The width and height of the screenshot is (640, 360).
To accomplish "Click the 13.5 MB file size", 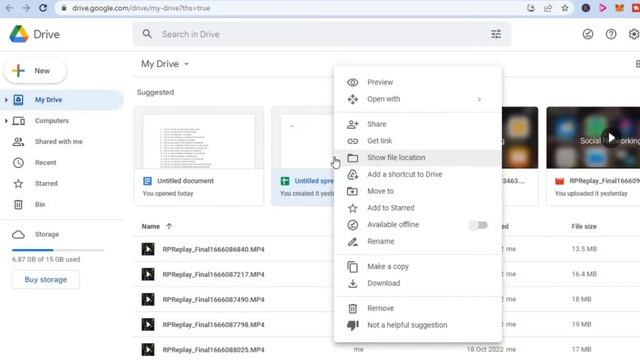I will 584,249.
